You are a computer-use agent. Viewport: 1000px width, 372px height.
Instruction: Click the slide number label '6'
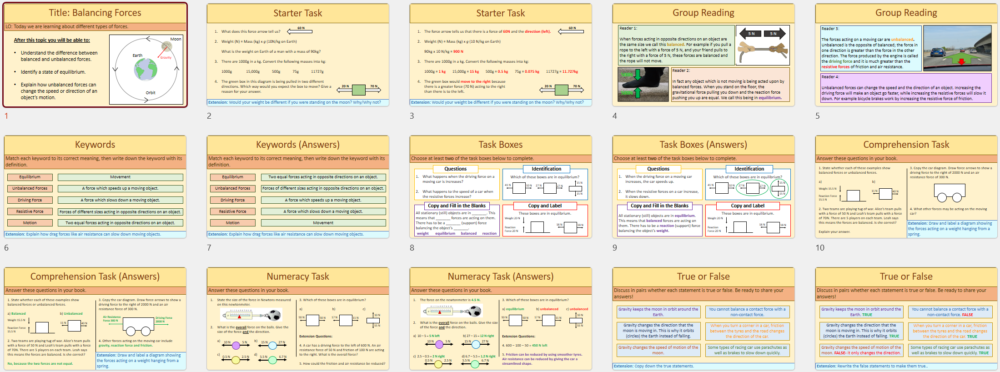click(6, 248)
